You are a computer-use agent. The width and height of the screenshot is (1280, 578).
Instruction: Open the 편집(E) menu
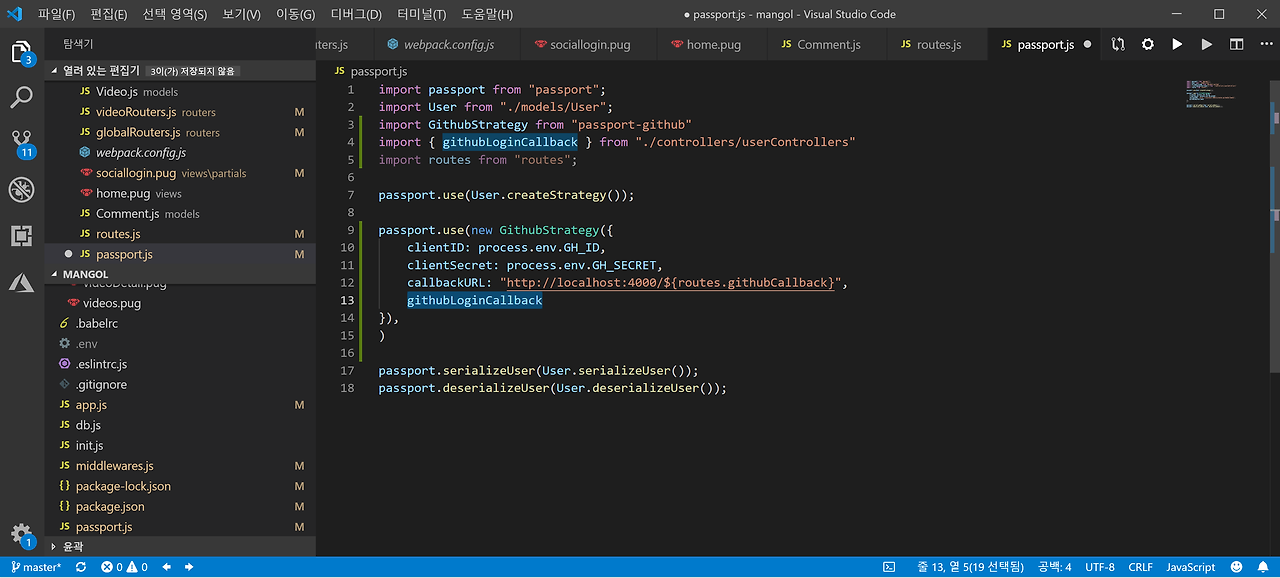pyautogui.click(x=108, y=14)
